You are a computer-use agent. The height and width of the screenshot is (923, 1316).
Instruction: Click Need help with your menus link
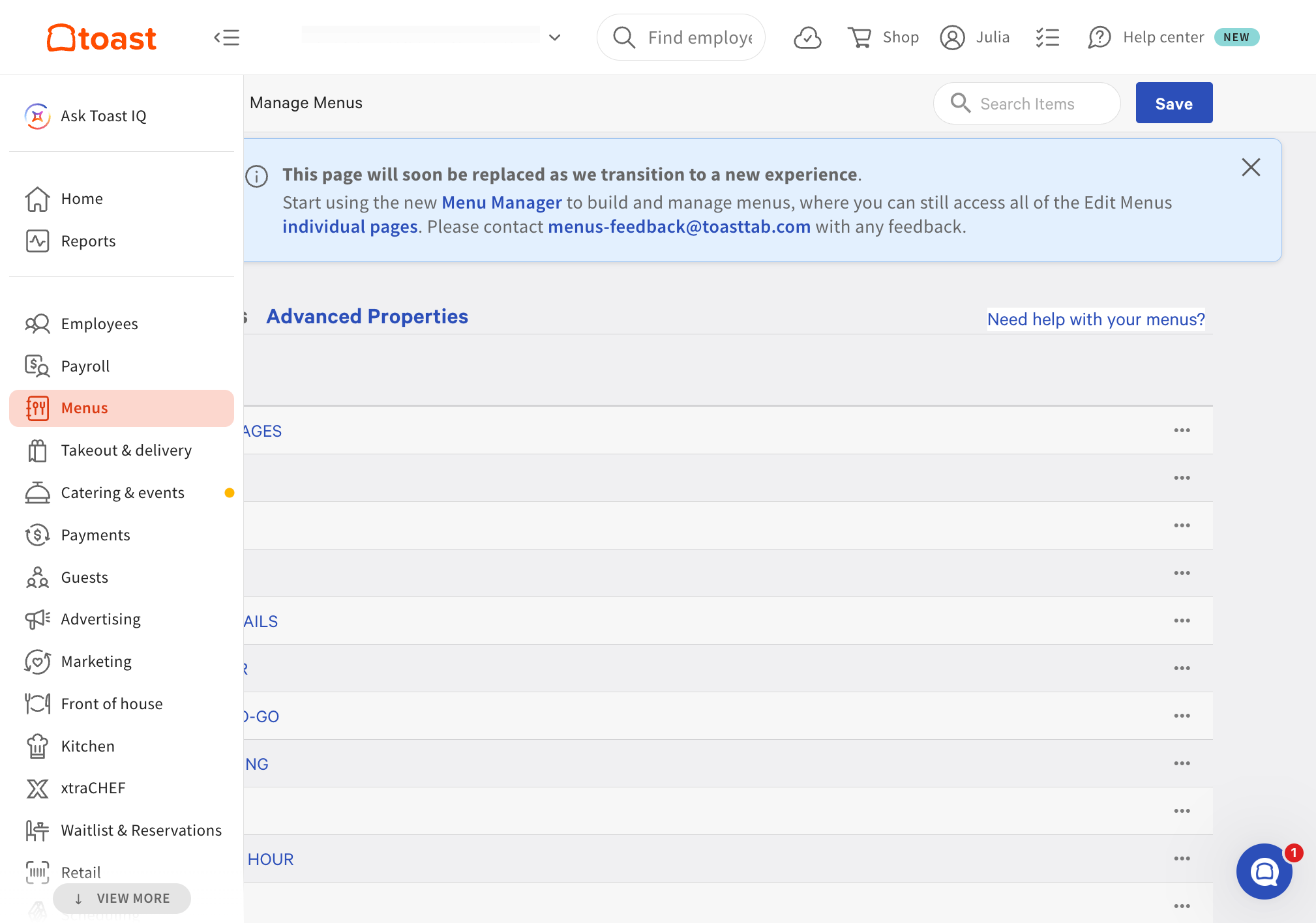pyautogui.click(x=1096, y=319)
